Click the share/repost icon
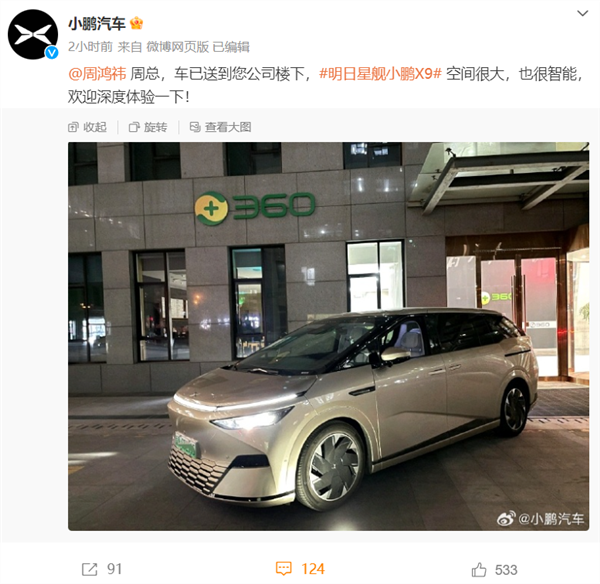 (x=90, y=569)
